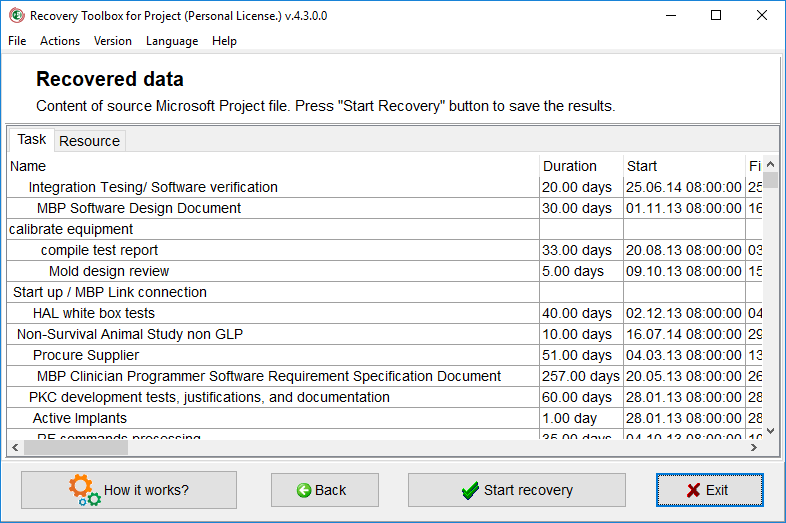Select the Procure Supplier row
786x523 pixels.
click(x=384, y=356)
